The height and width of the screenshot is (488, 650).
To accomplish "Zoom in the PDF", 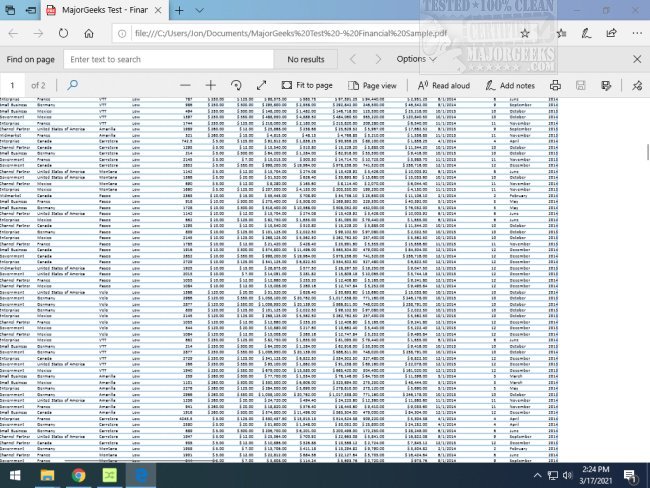I will click(211, 85).
